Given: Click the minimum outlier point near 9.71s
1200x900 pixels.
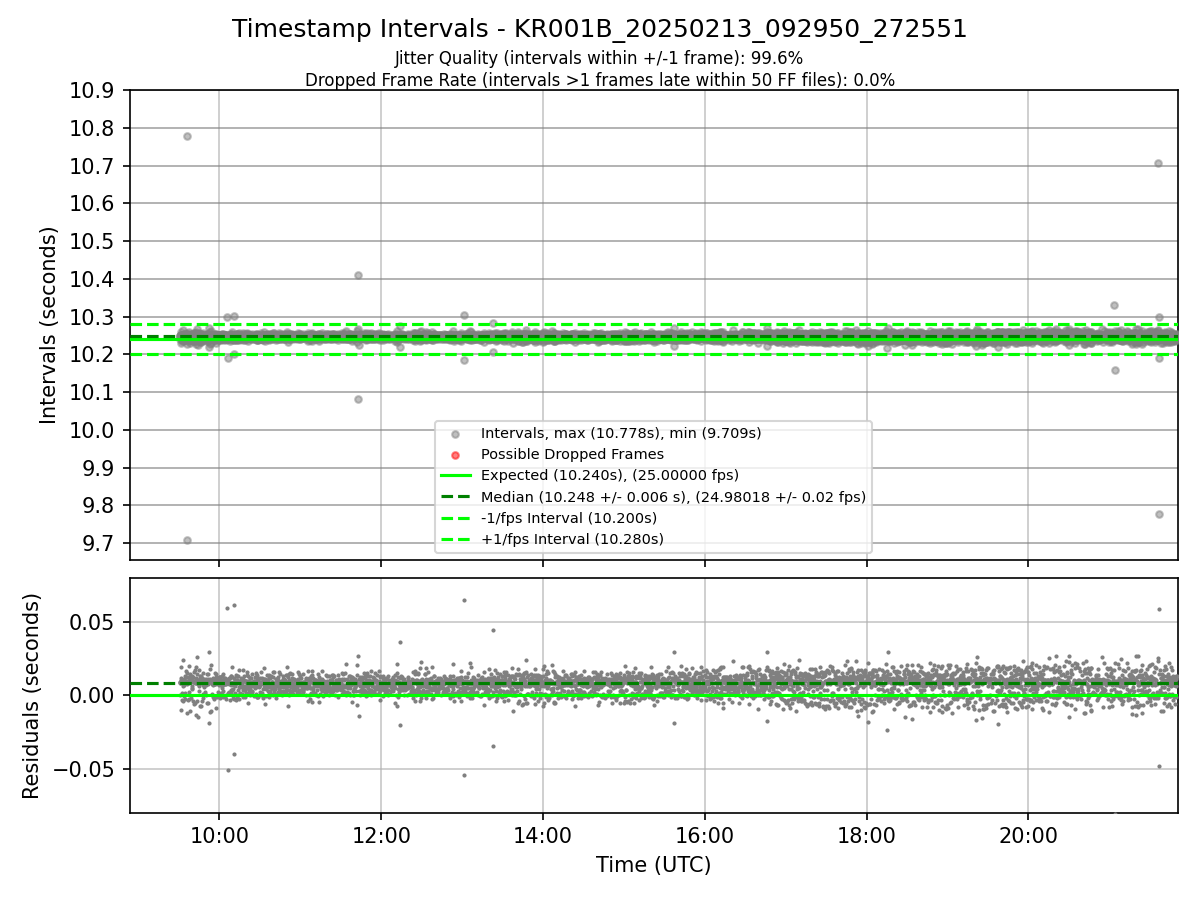Looking at the screenshot, I should coord(187,540).
